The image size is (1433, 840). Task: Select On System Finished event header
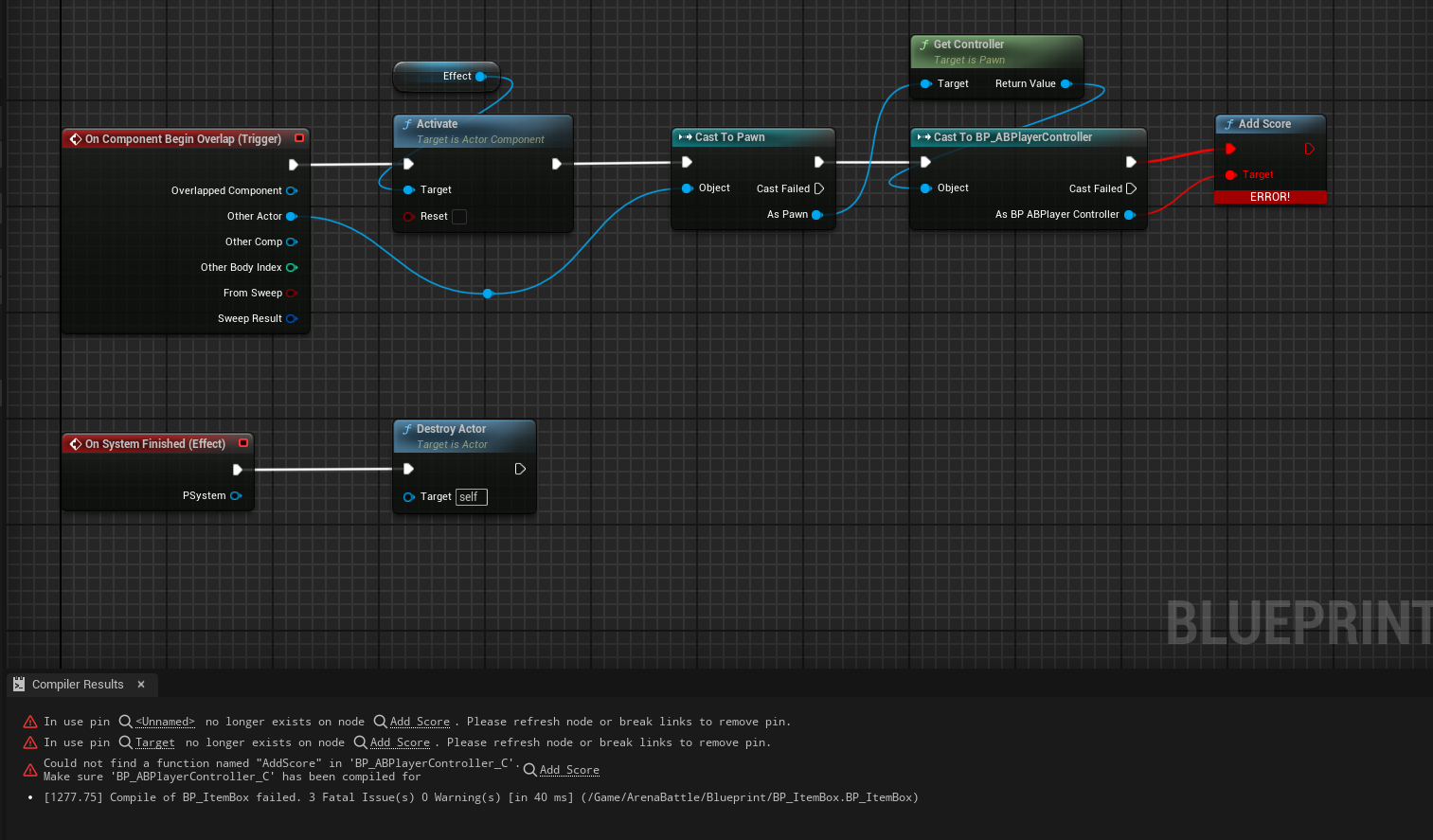158,443
